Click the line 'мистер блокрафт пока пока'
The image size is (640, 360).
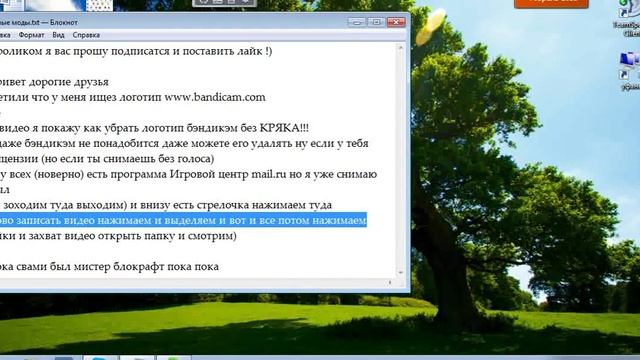coord(146,267)
